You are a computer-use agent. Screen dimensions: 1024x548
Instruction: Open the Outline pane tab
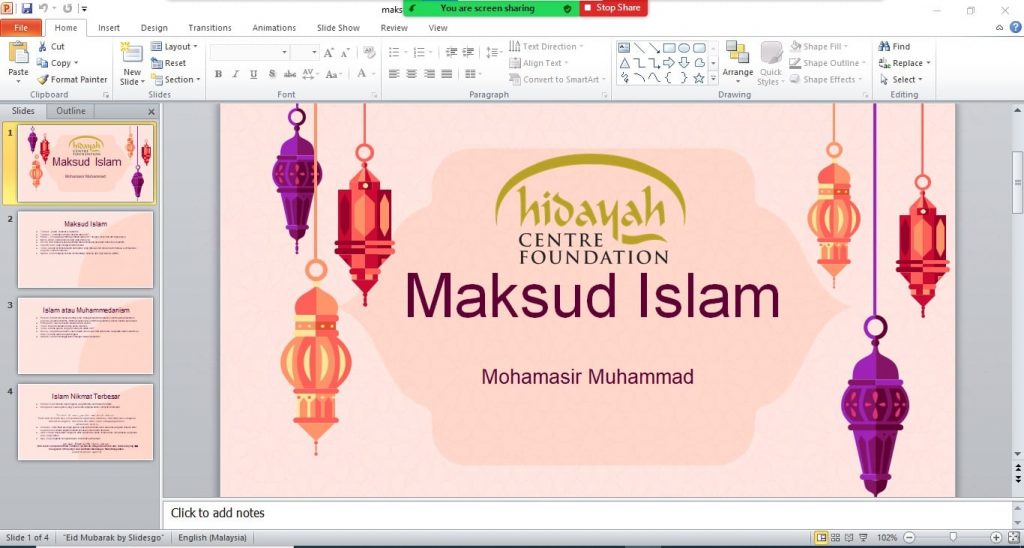(70, 111)
